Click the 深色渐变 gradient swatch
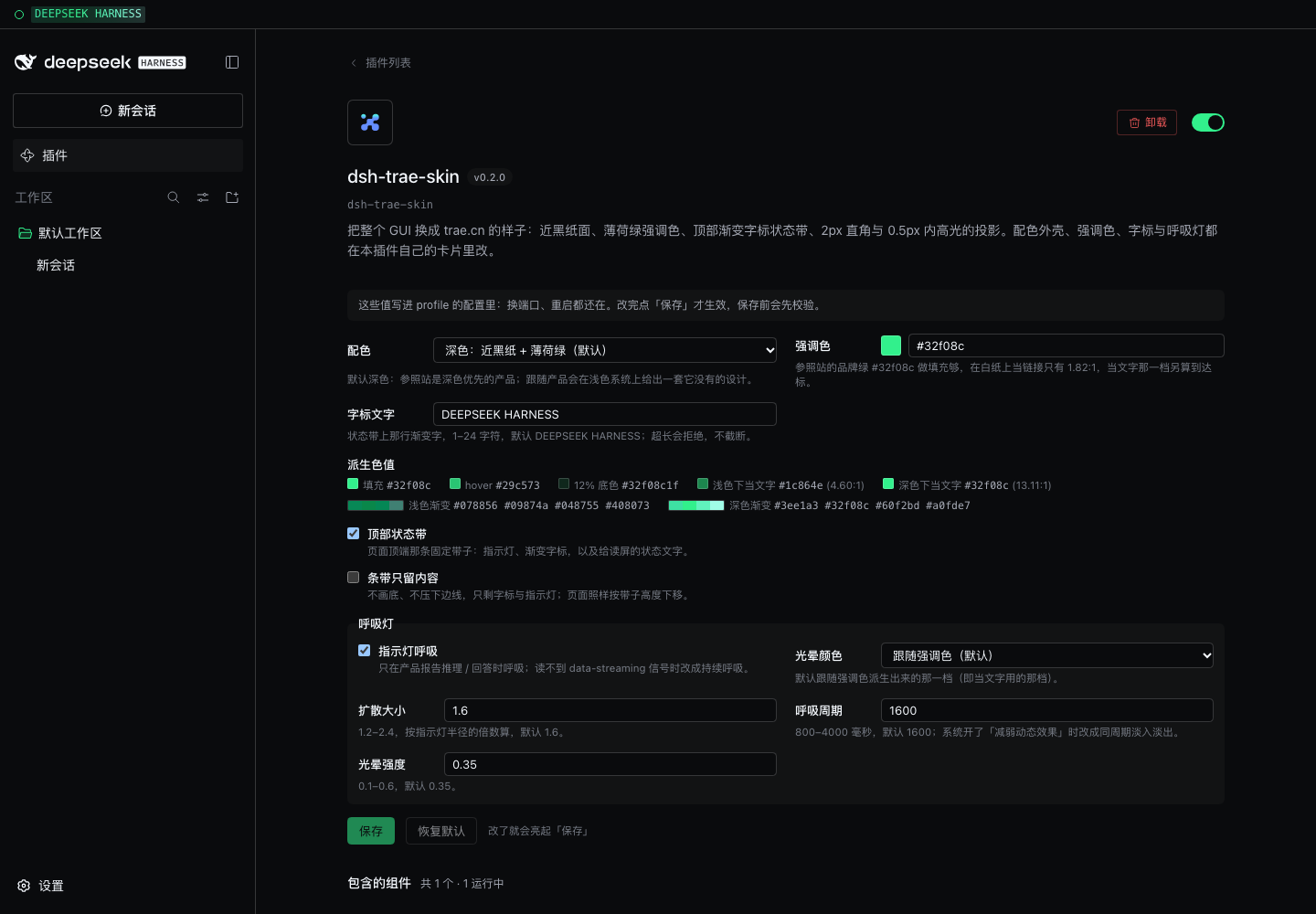Viewport: 1316px width, 914px height. (696, 505)
